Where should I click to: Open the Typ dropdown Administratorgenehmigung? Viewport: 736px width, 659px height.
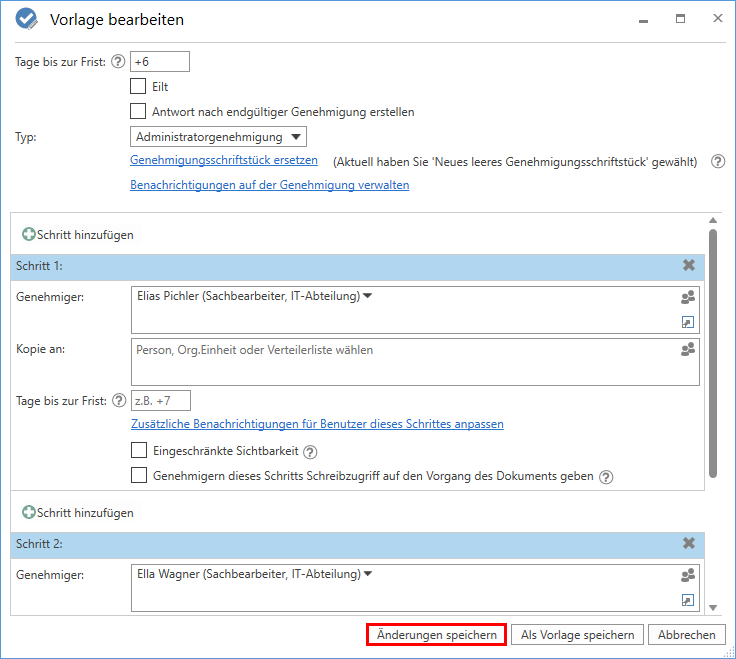click(218, 137)
